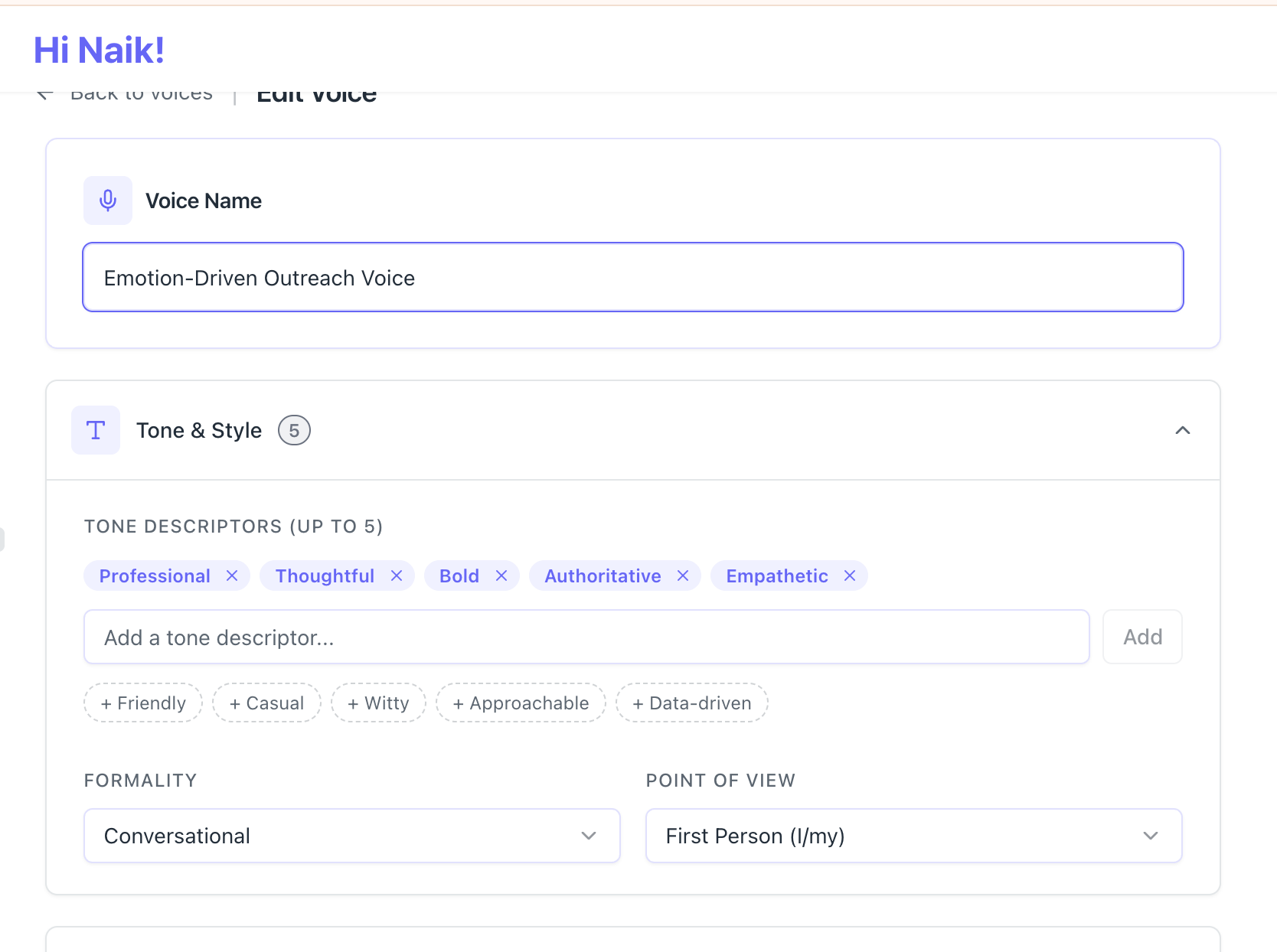Viewport: 1277px width, 952px height.
Task: Add the Approachable suggestion chip
Action: (521, 703)
